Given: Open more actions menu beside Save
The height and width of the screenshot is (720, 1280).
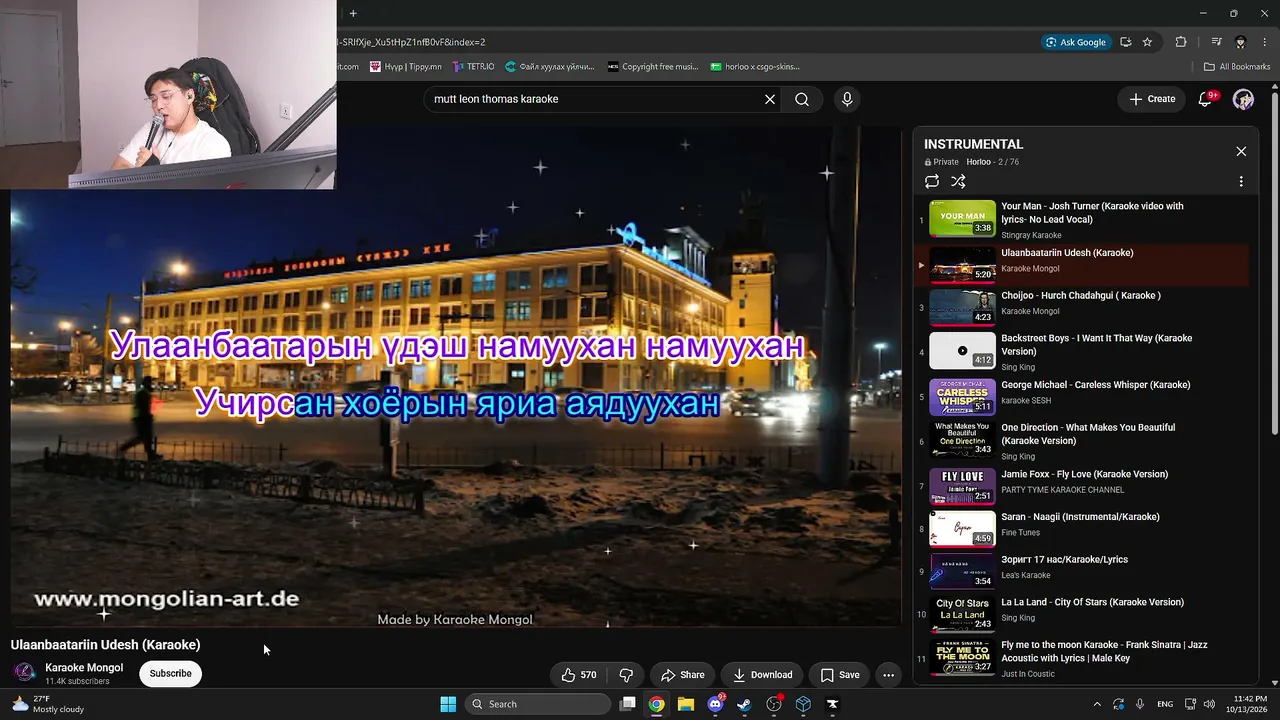Looking at the screenshot, I should pos(888,675).
